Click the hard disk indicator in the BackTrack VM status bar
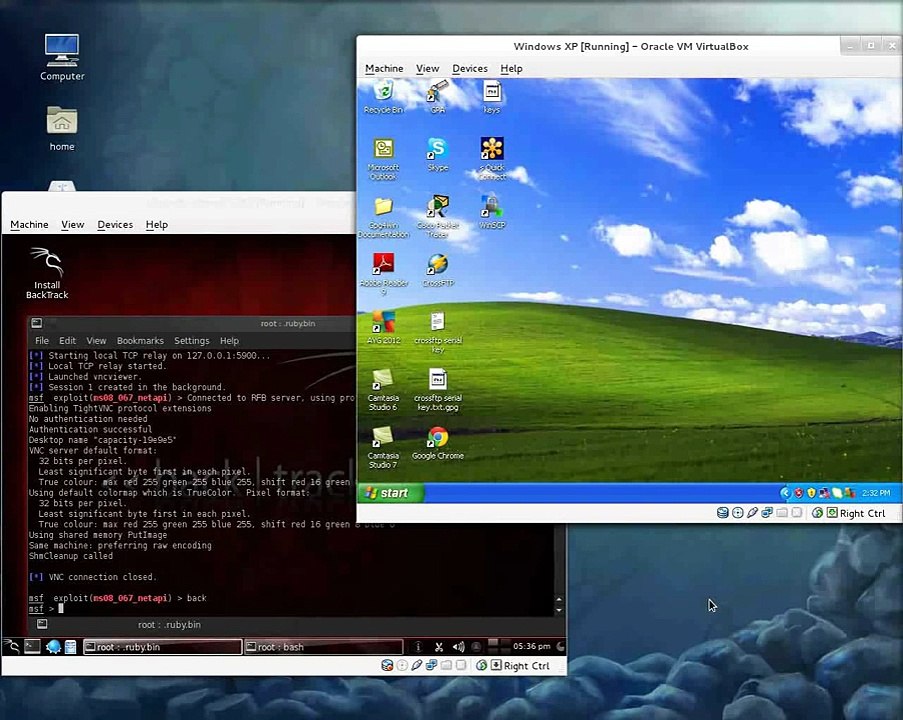 click(x=387, y=665)
